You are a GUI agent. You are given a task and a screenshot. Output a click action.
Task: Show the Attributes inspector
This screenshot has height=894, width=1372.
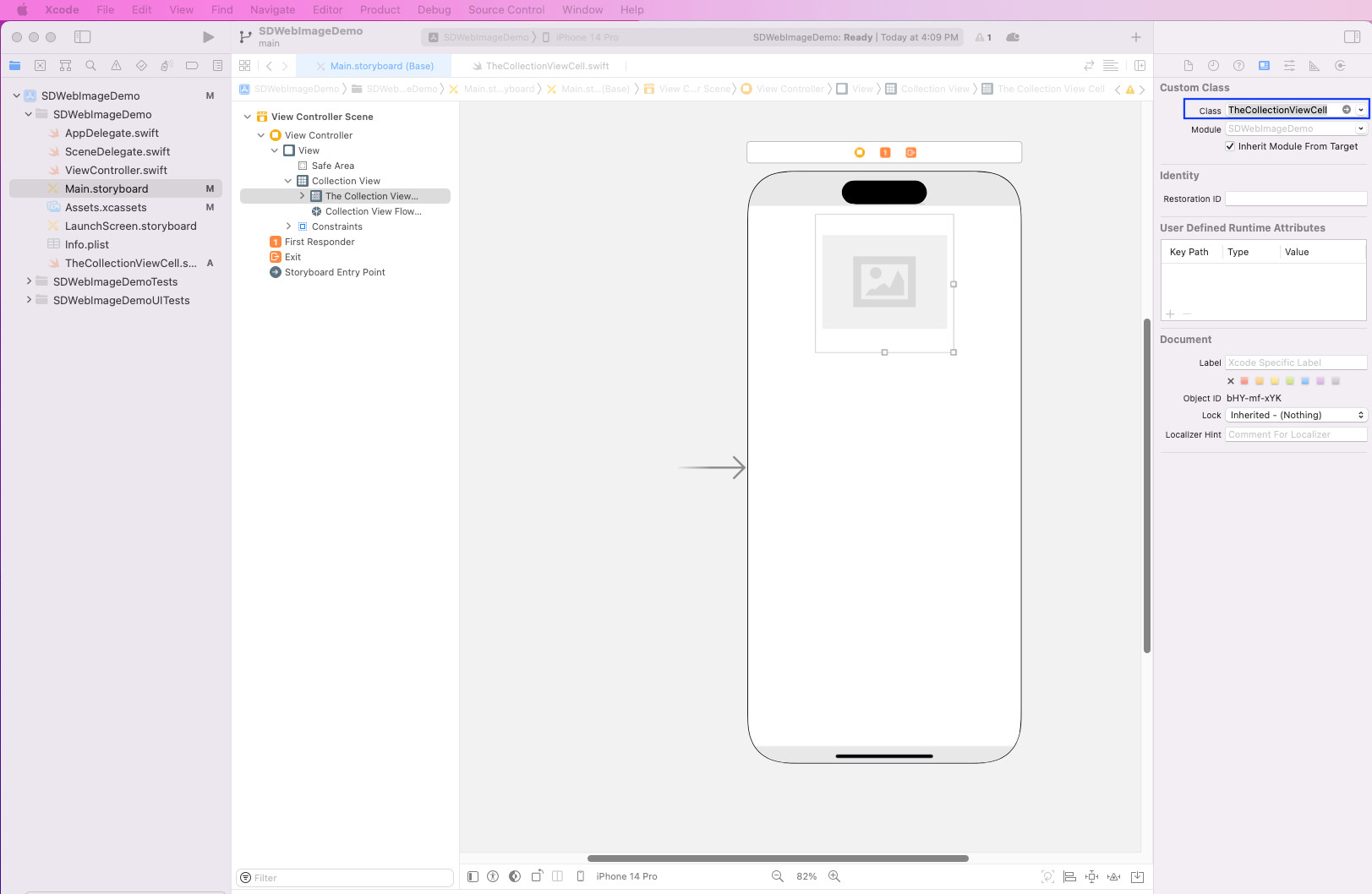(1289, 66)
